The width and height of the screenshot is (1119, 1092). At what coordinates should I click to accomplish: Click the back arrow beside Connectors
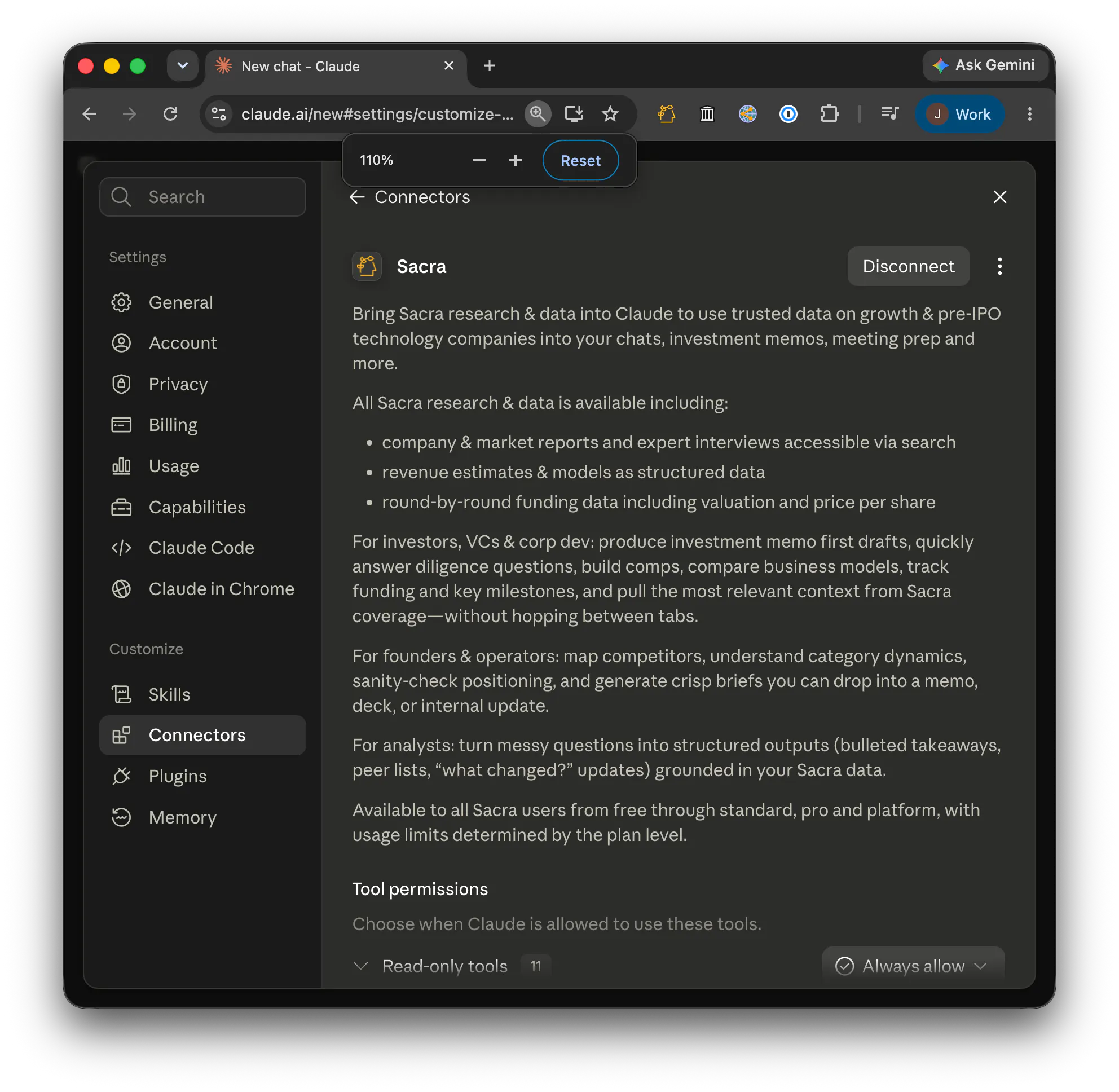pos(357,197)
